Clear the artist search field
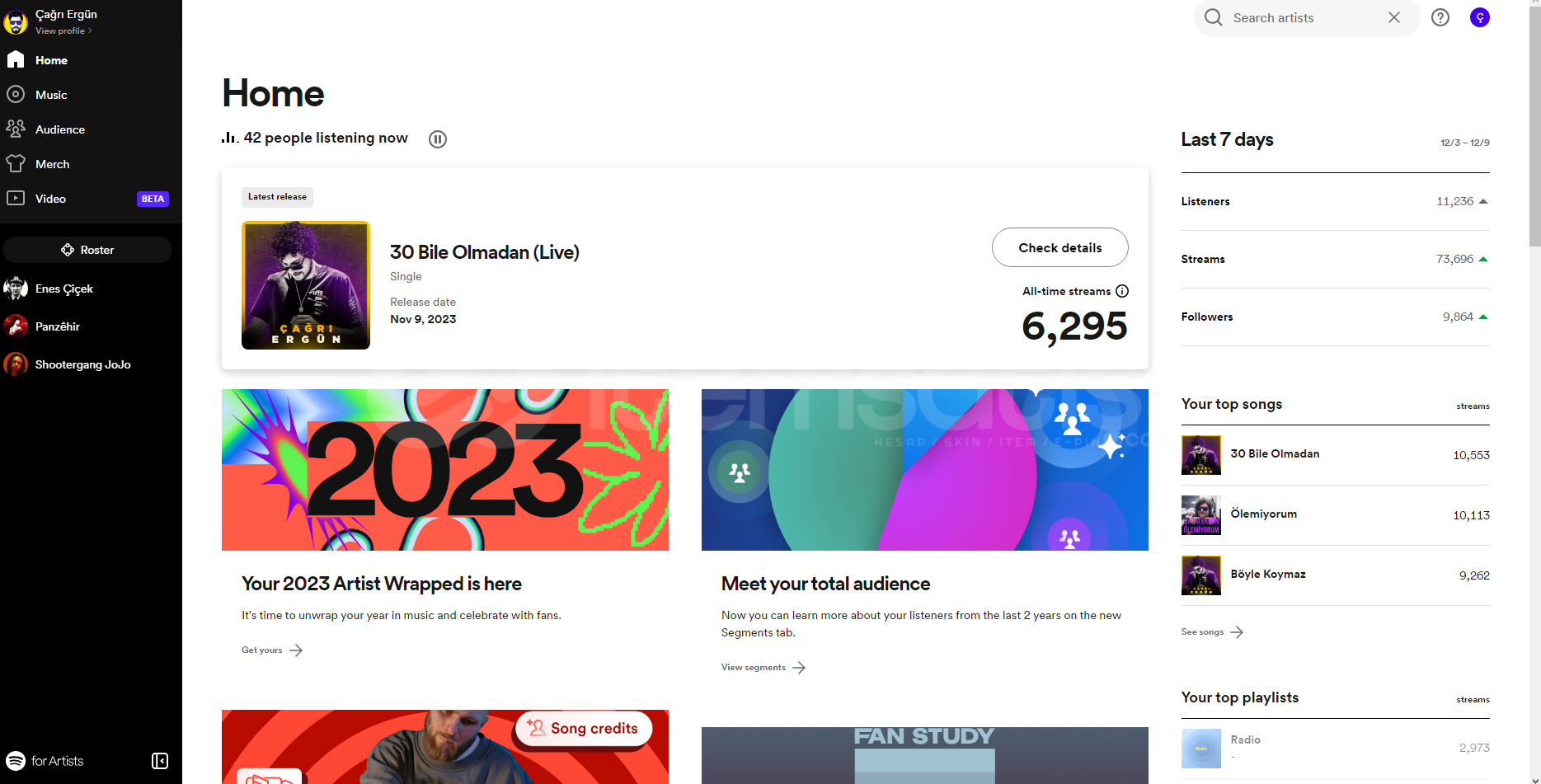This screenshot has width=1541, height=784. pyautogui.click(x=1394, y=17)
